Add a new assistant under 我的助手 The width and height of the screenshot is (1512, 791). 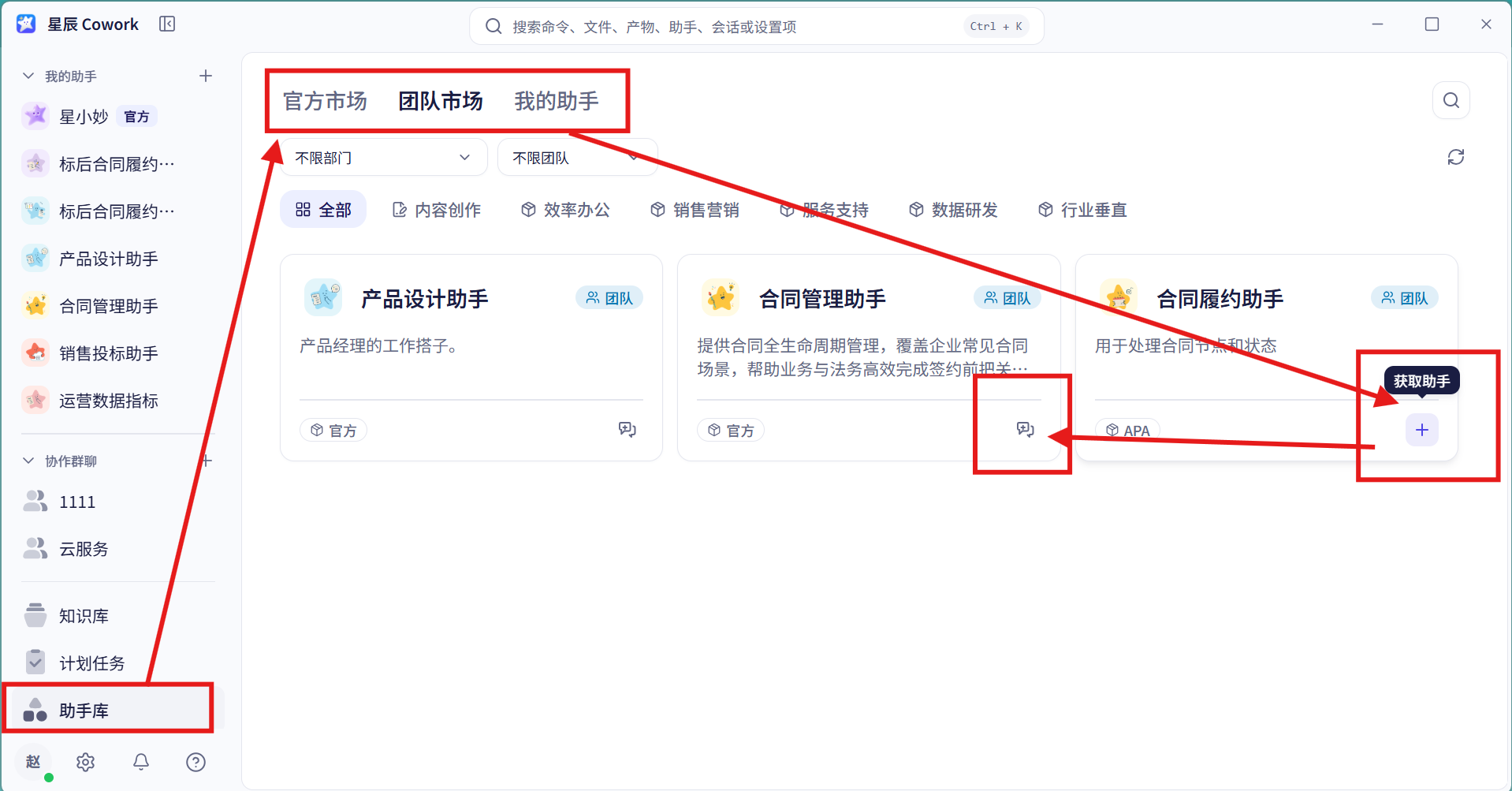[206, 76]
